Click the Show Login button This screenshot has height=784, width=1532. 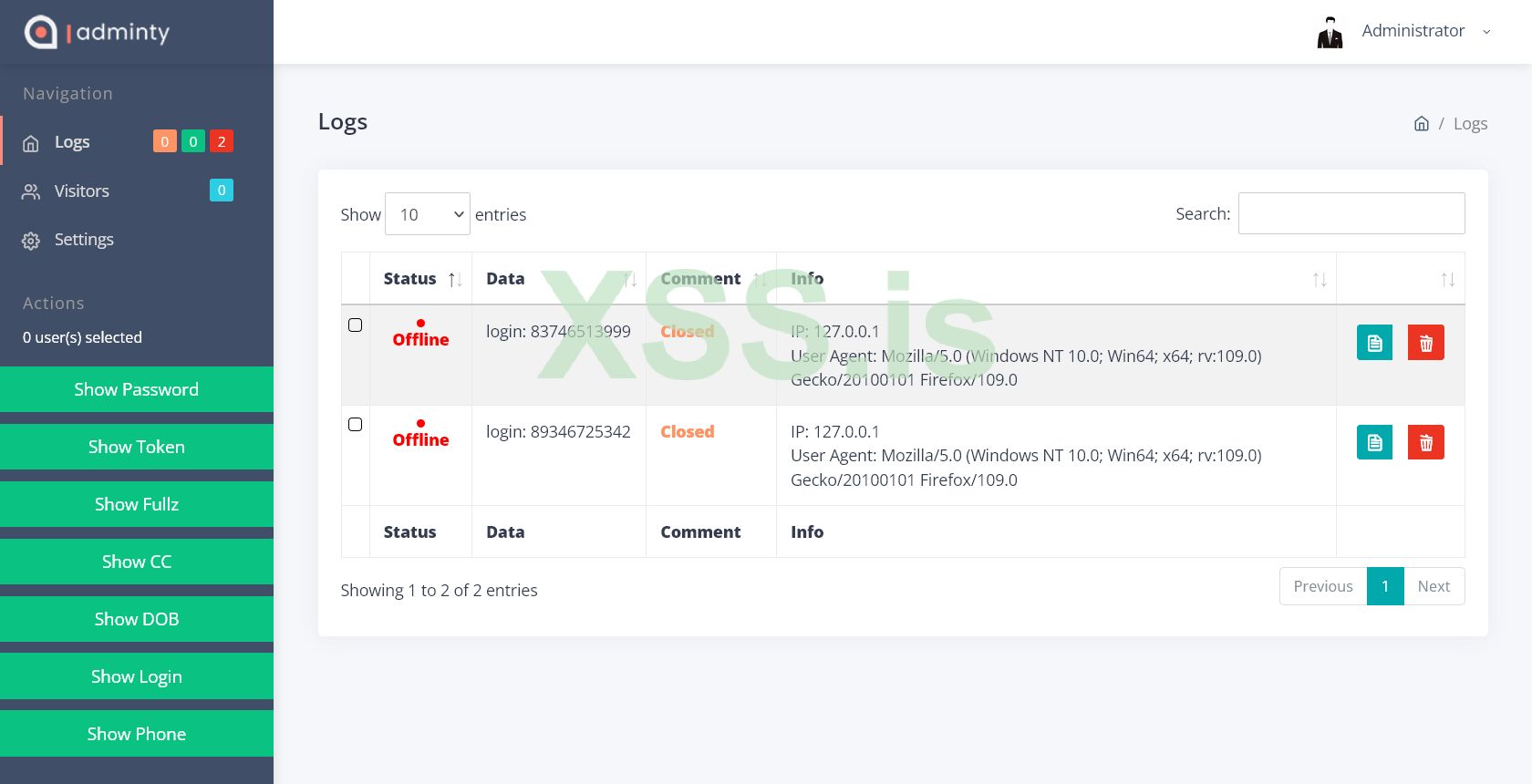(x=137, y=676)
